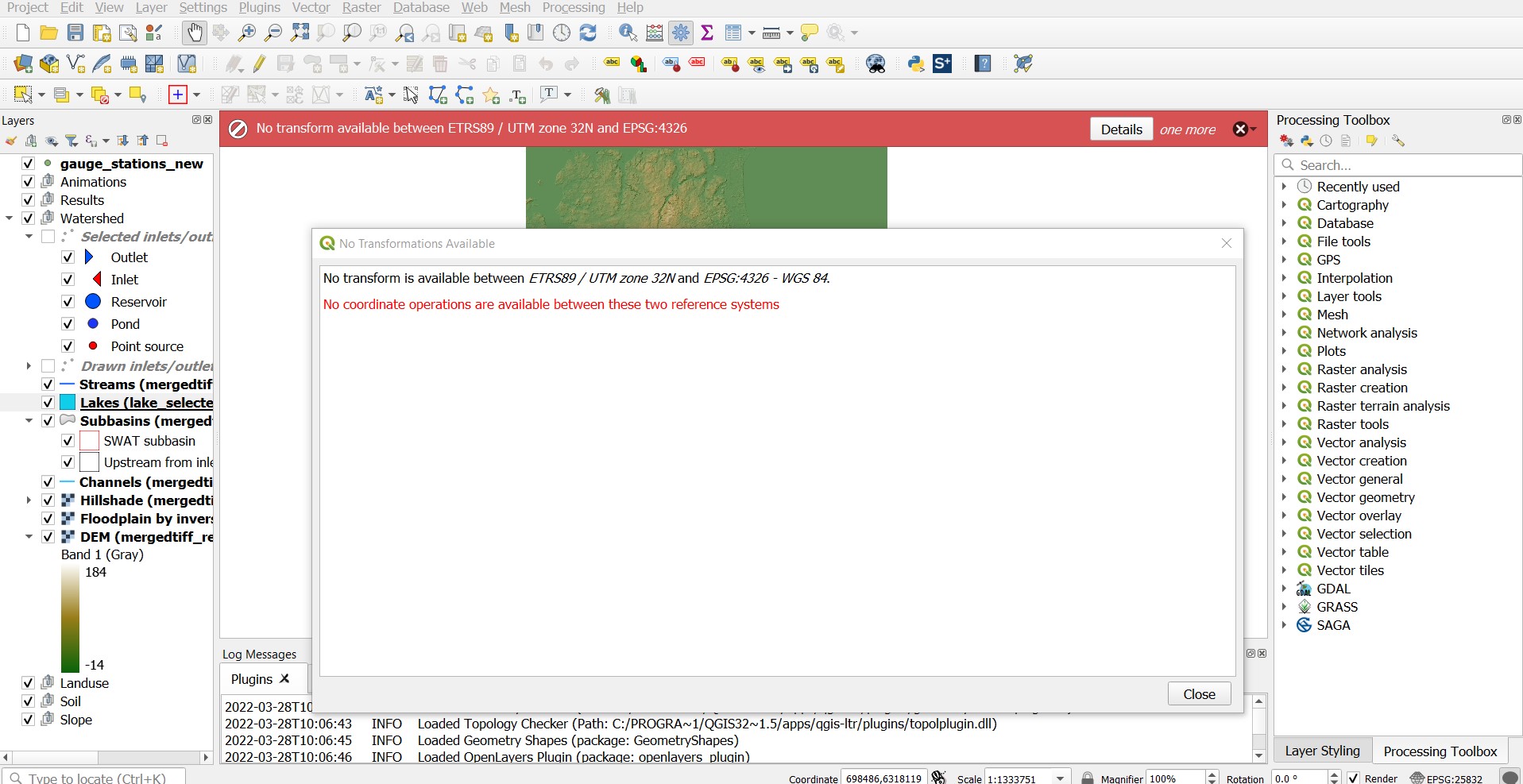The width and height of the screenshot is (1523, 784).
Task: Hide the Landuse layer
Action: (x=26, y=683)
